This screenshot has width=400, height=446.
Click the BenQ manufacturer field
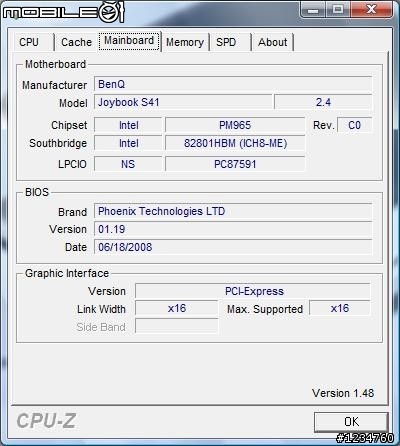pos(233,84)
